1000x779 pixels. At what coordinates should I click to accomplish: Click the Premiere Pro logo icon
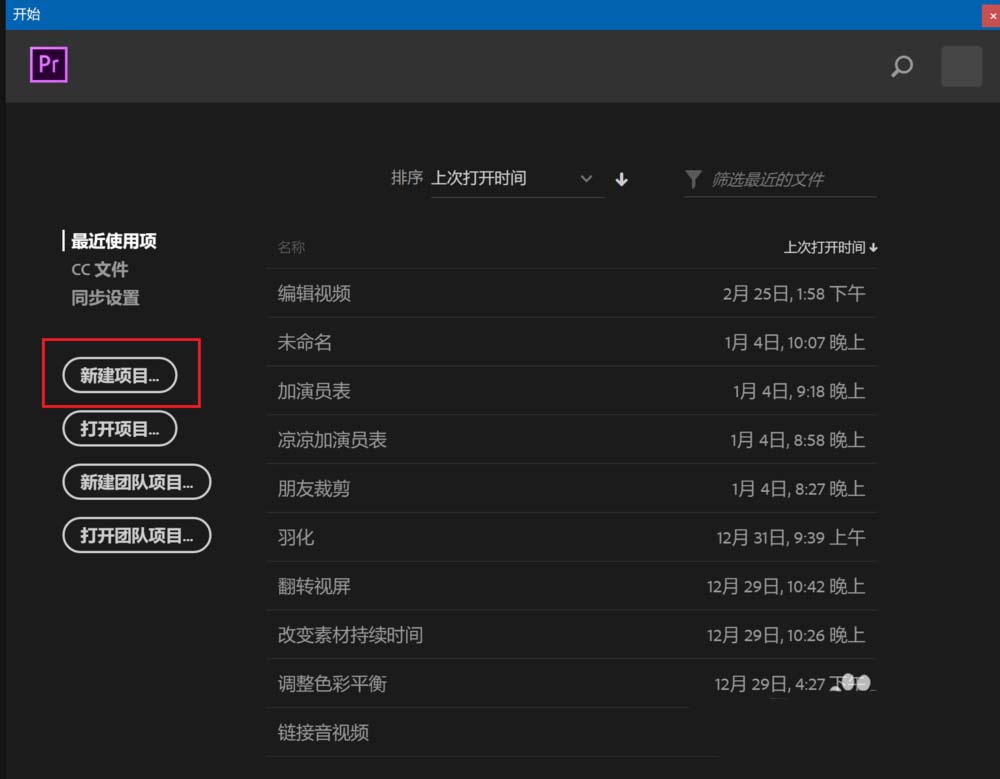click(47, 64)
